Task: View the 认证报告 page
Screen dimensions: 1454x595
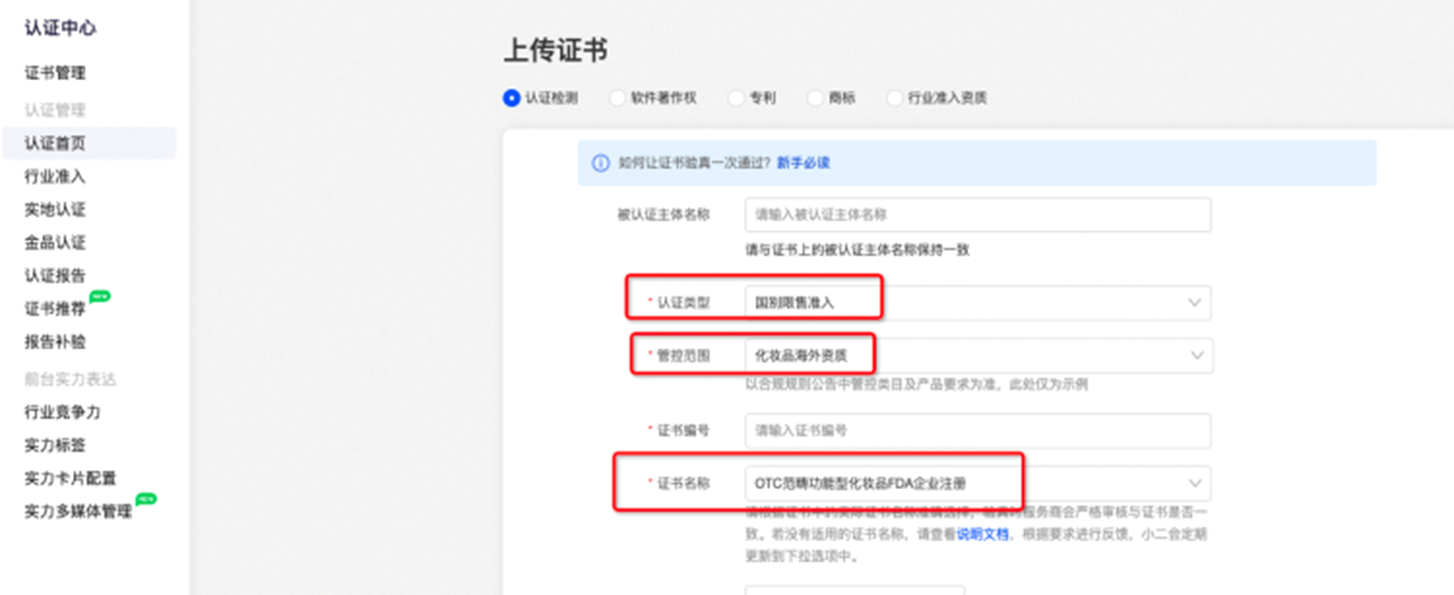Action: (54, 275)
